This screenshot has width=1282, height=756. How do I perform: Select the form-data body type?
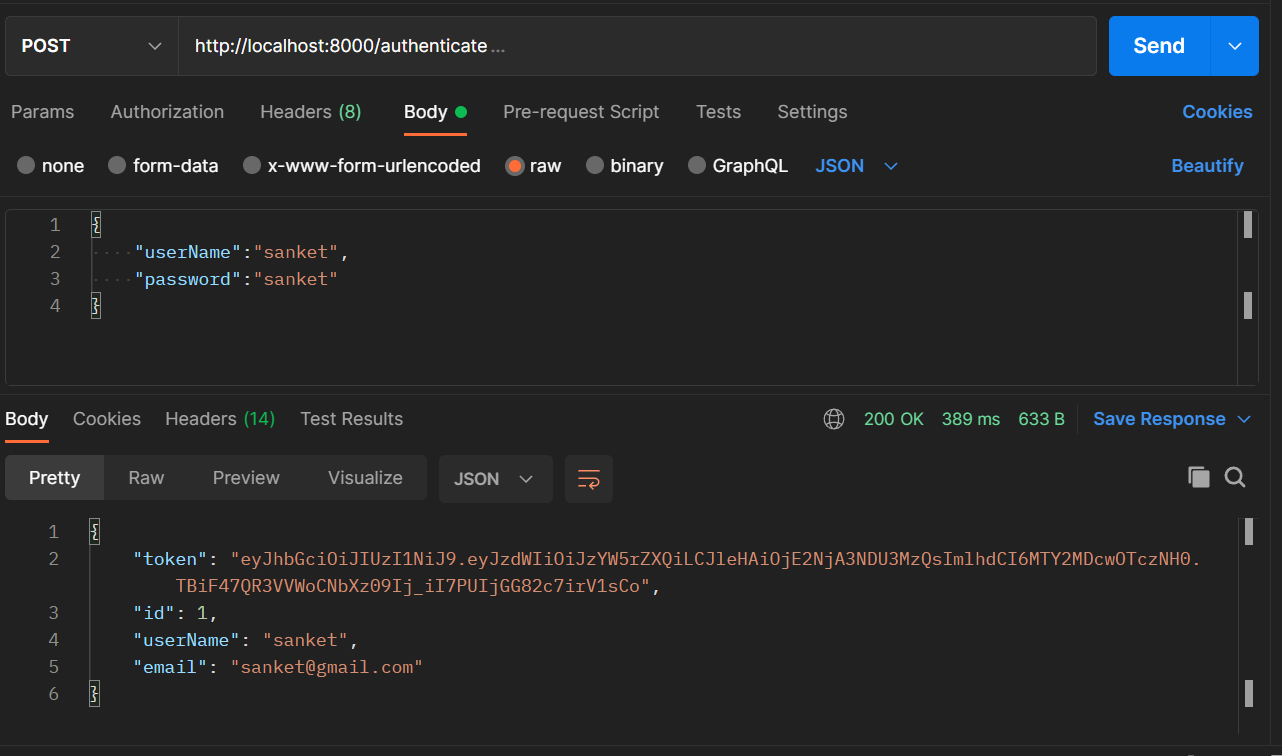[x=163, y=166]
